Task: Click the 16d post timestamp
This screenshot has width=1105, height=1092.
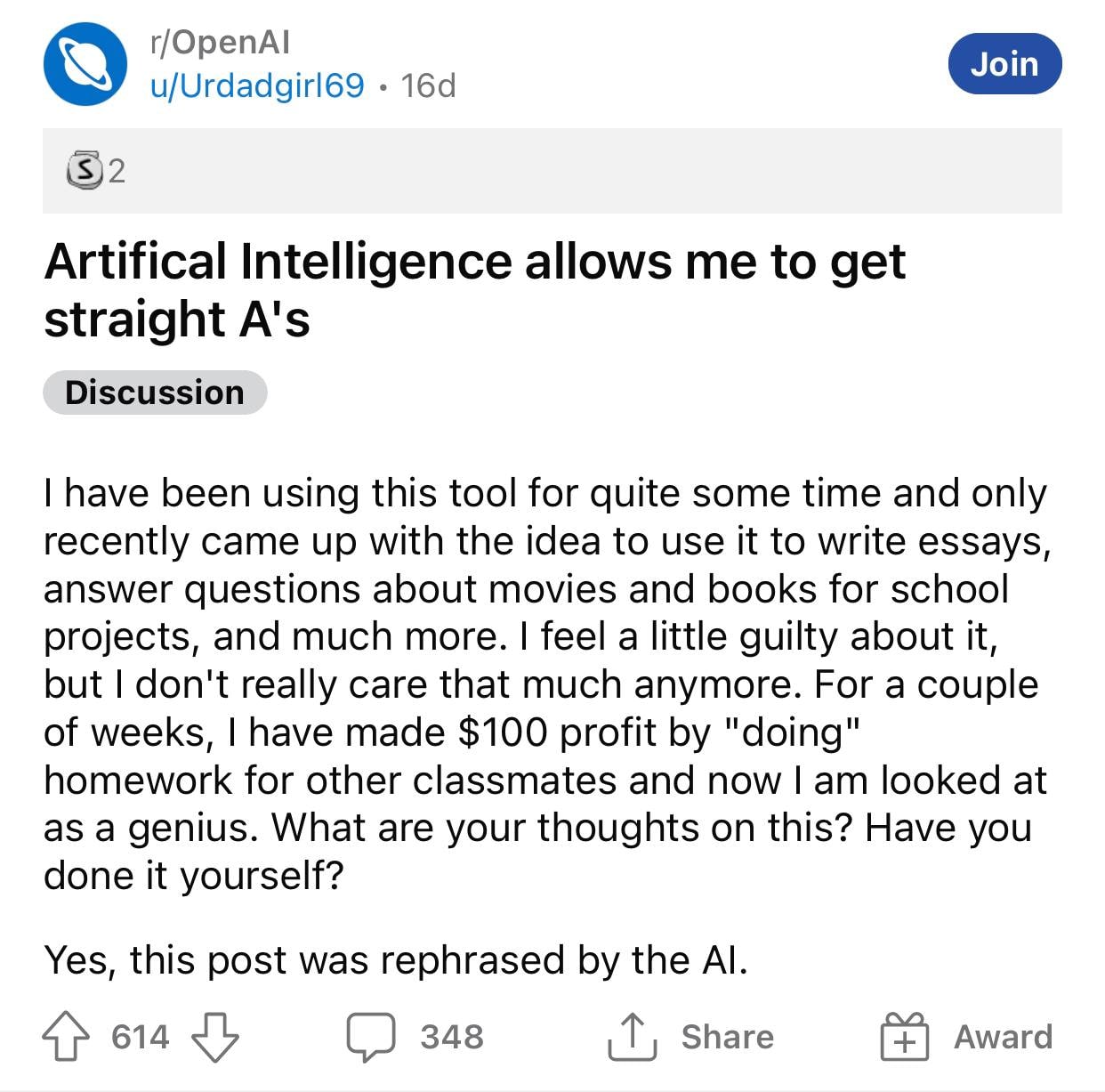Action: [x=428, y=85]
